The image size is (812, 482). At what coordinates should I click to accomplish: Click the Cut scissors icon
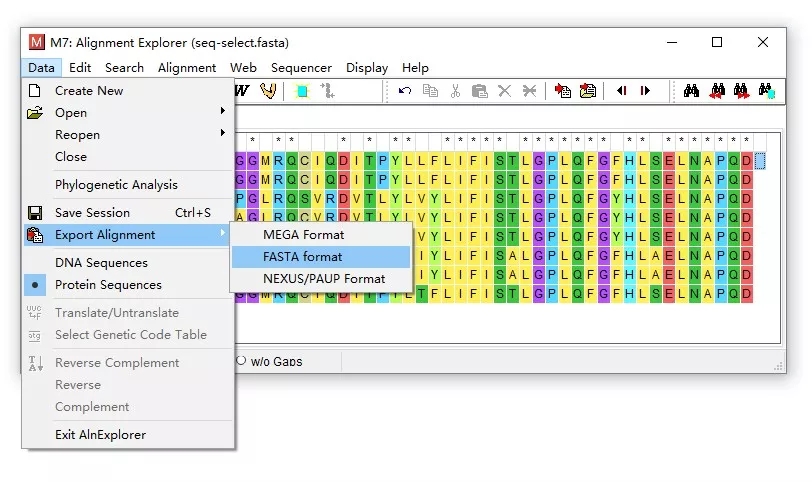click(x=455, y=91)
